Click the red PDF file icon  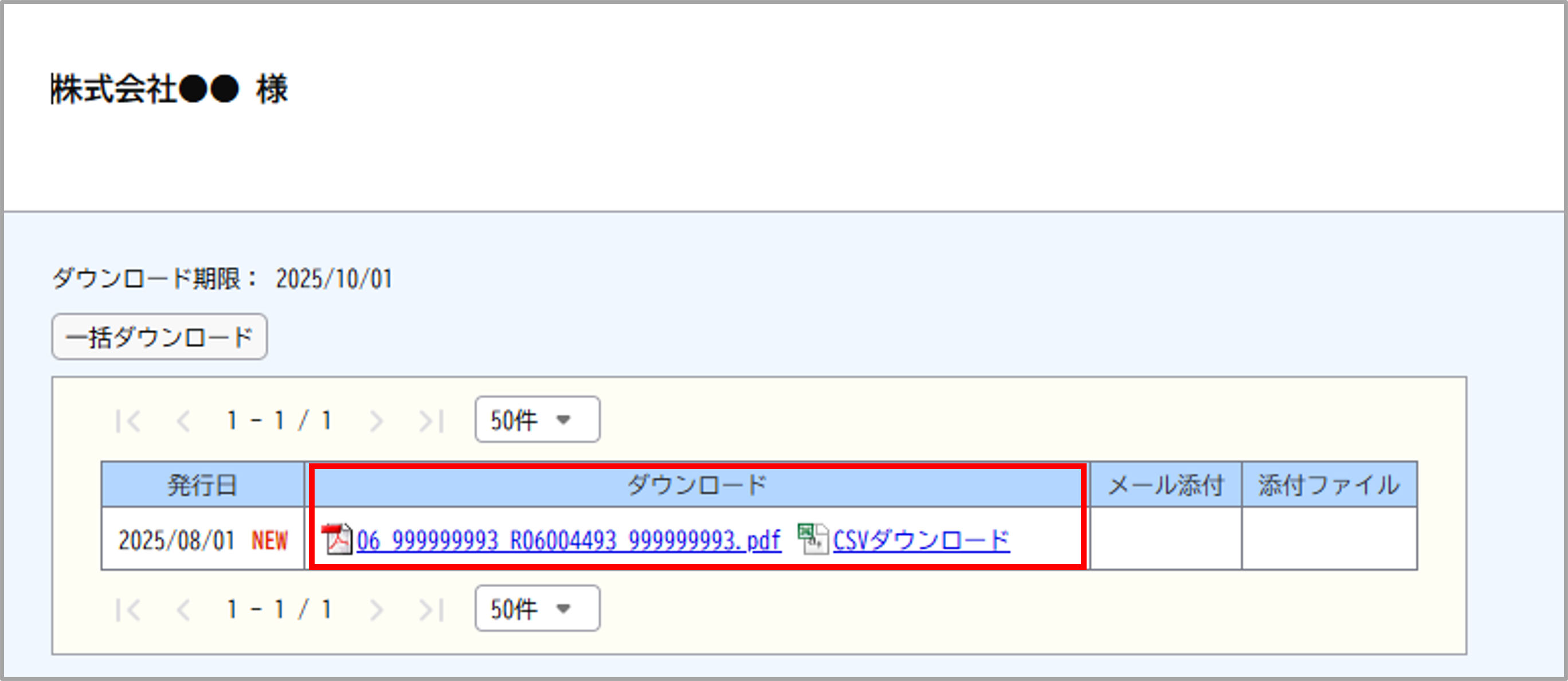pyautogui.click(x=339, y=538)
